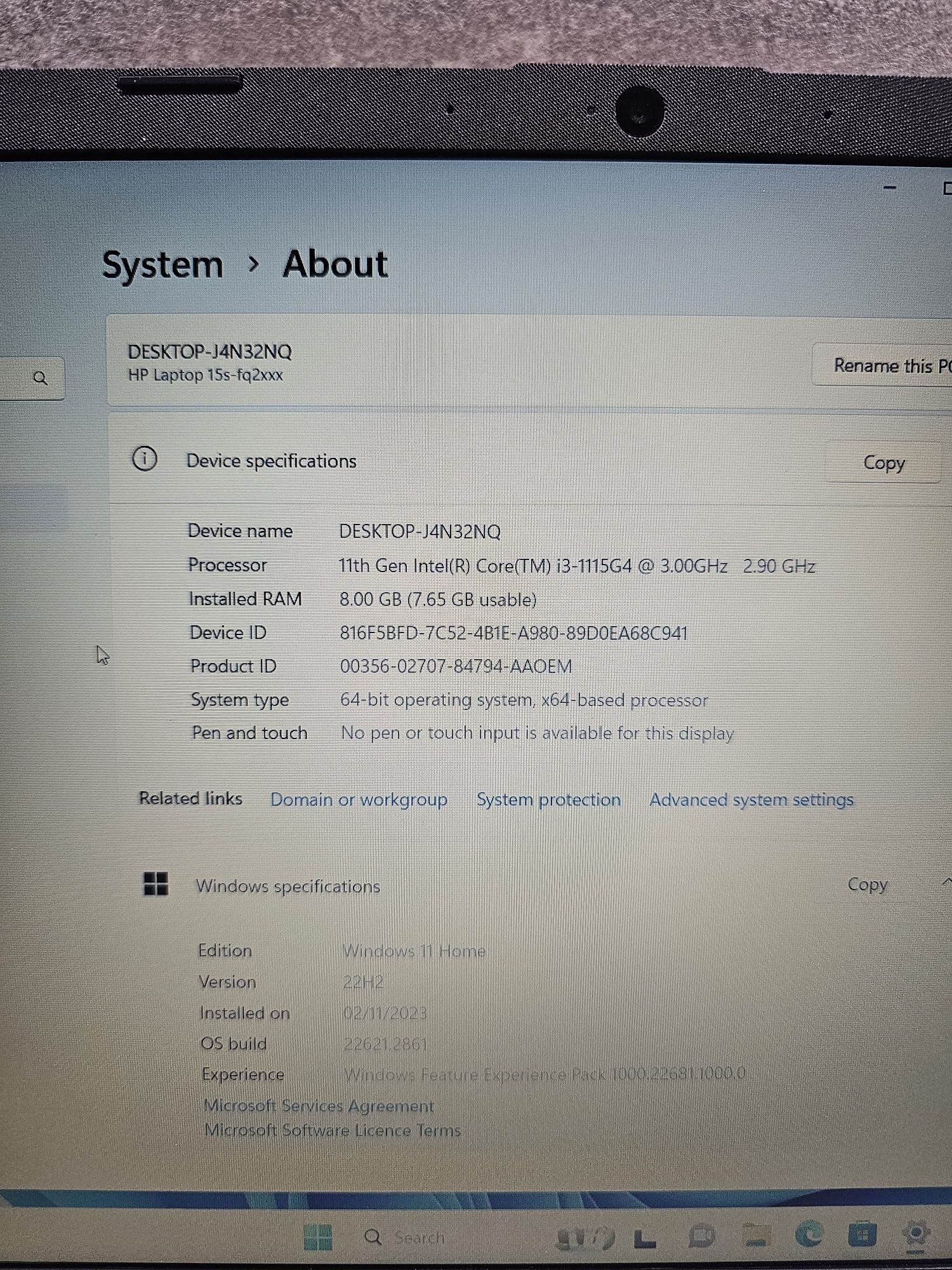Open Microsoft Services Agreement link
The width and height of the screenshot is (952, 1270).
319,1106
